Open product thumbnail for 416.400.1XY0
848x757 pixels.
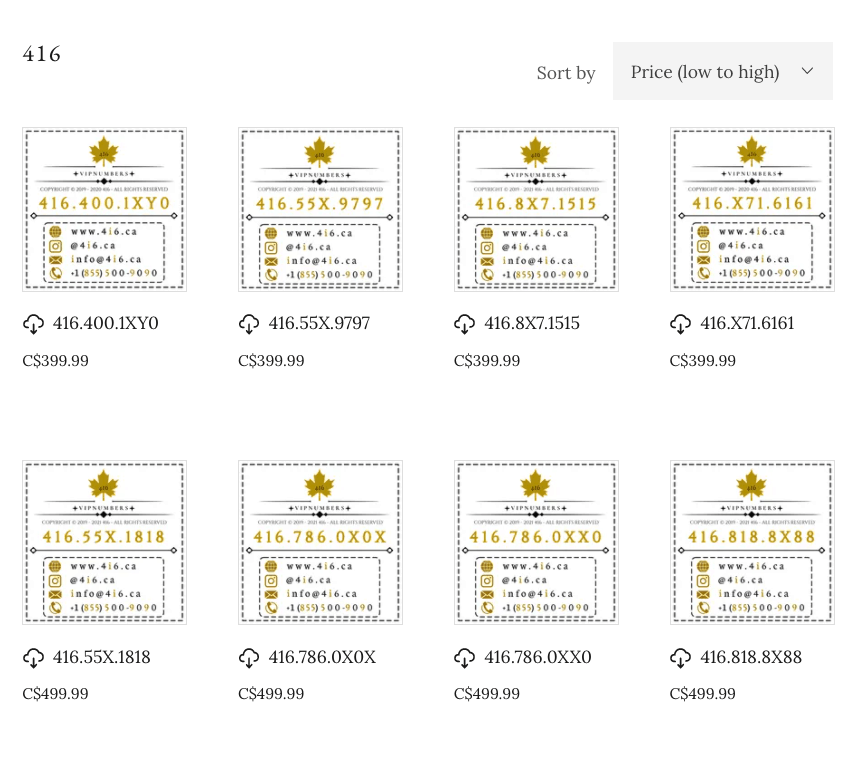(104, 209)
